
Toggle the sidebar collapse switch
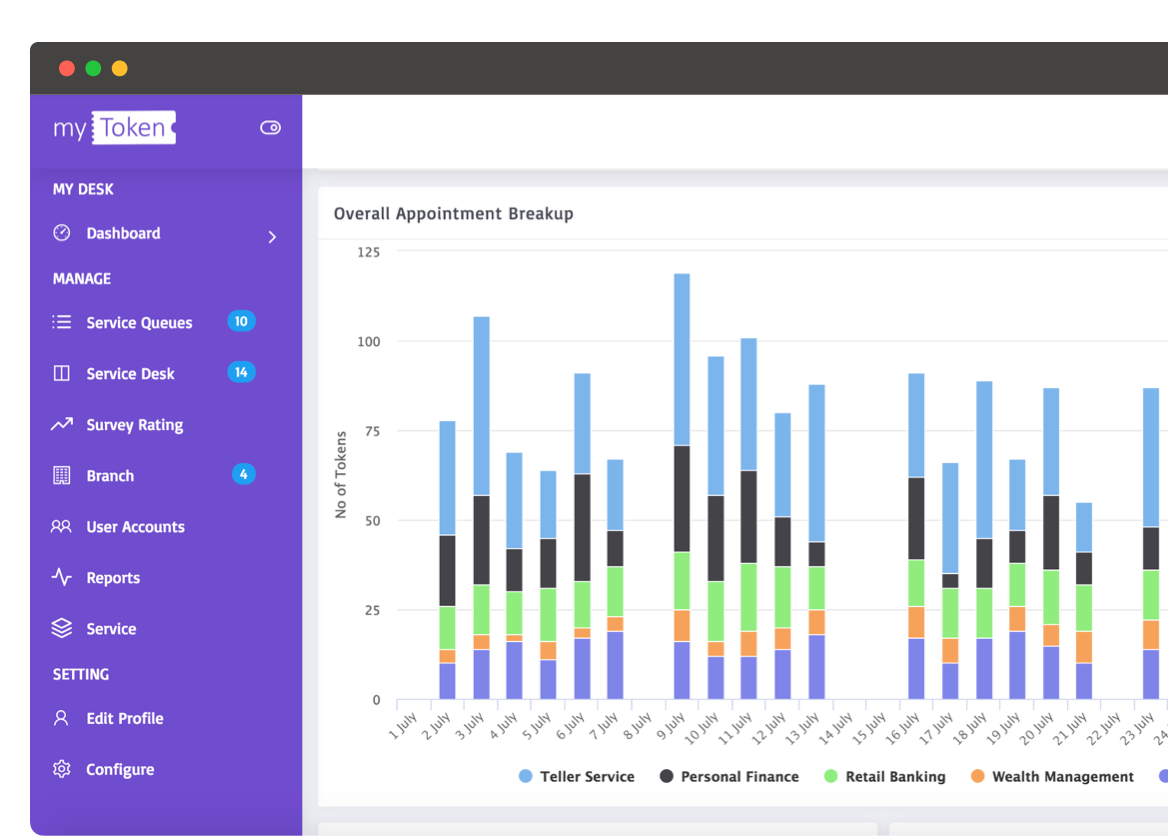click(x=270, y=127)
